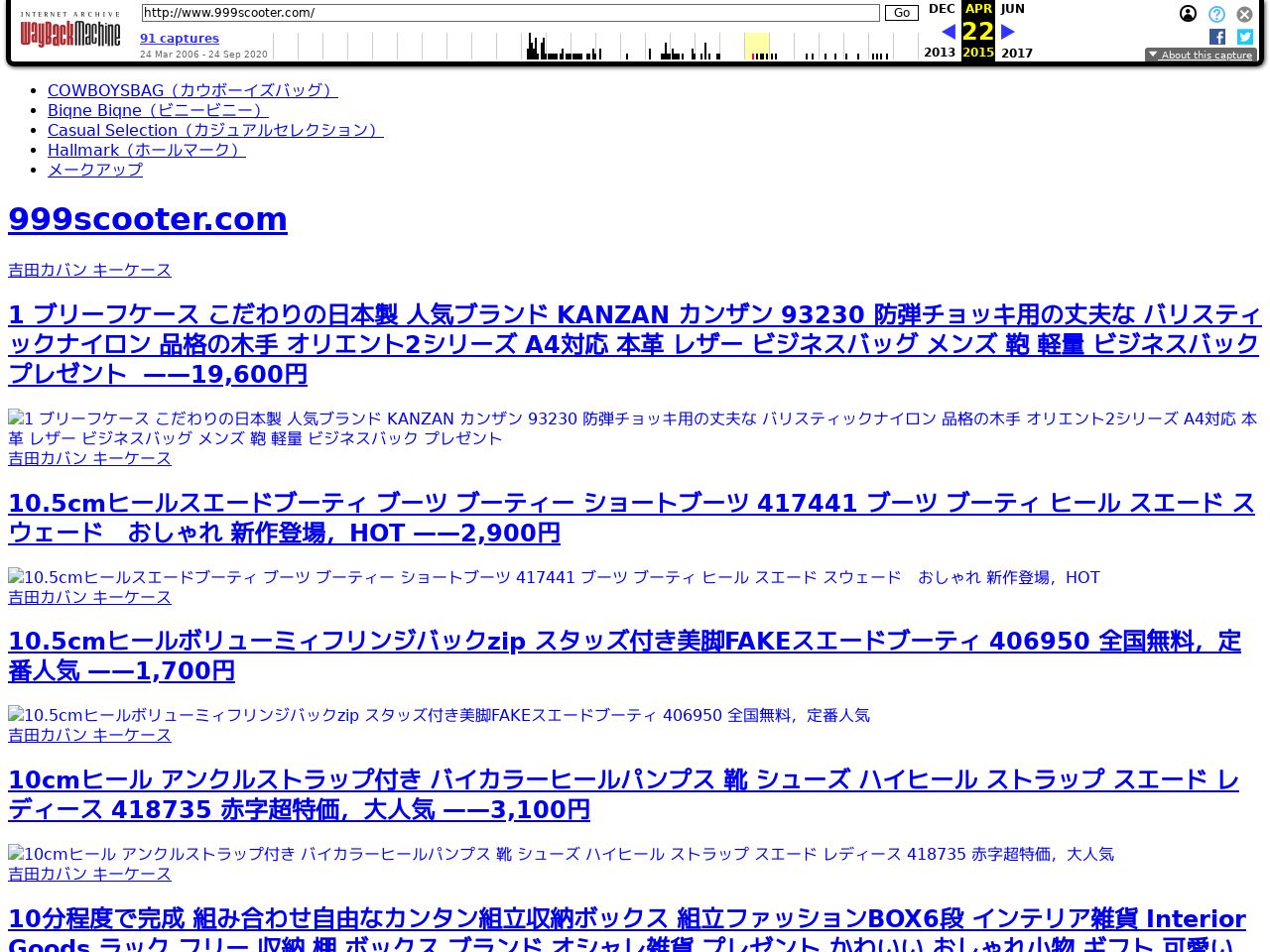Open the user account icon
The image size is (1270, 952).
click(x=1188, y=14)
